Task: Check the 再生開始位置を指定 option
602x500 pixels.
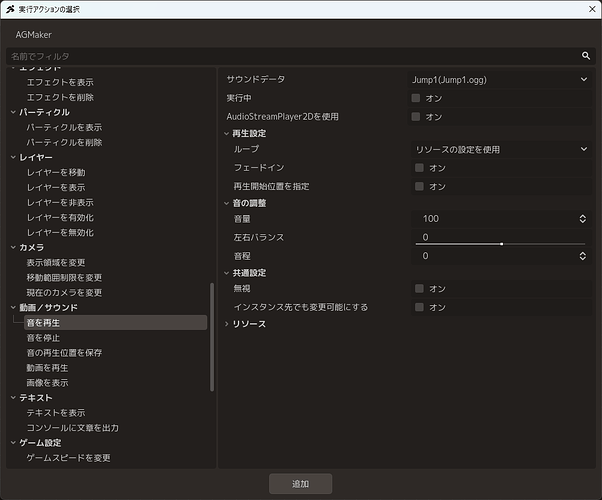Action: 419,187
